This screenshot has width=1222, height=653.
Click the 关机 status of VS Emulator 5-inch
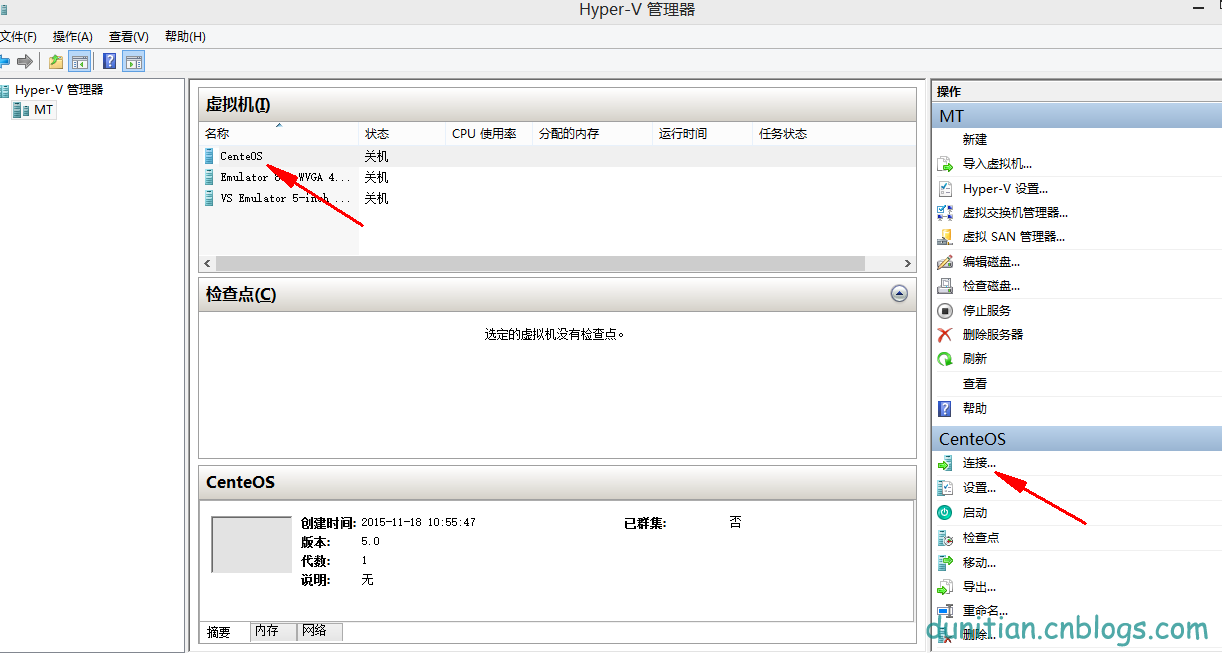[x=377, y=199]
